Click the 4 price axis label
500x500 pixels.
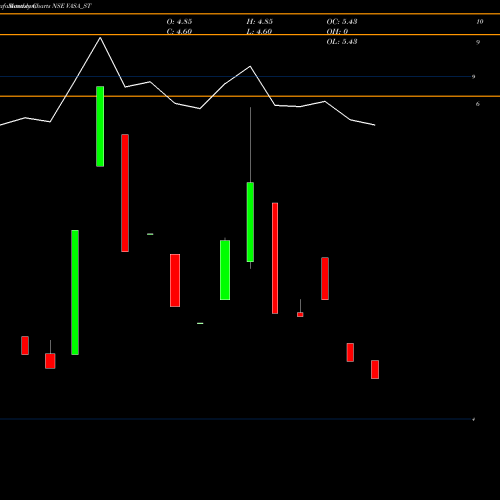click(473, 419)
